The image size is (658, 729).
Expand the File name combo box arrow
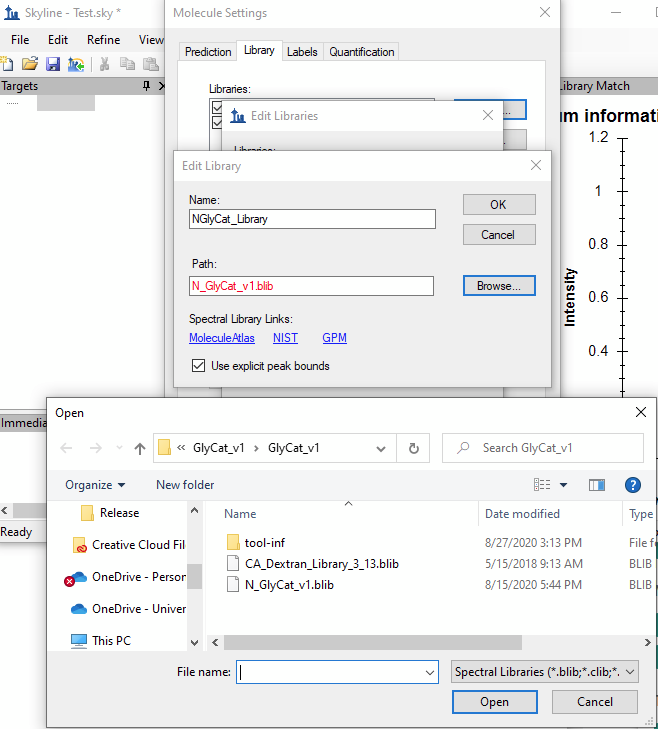(429, 672)
